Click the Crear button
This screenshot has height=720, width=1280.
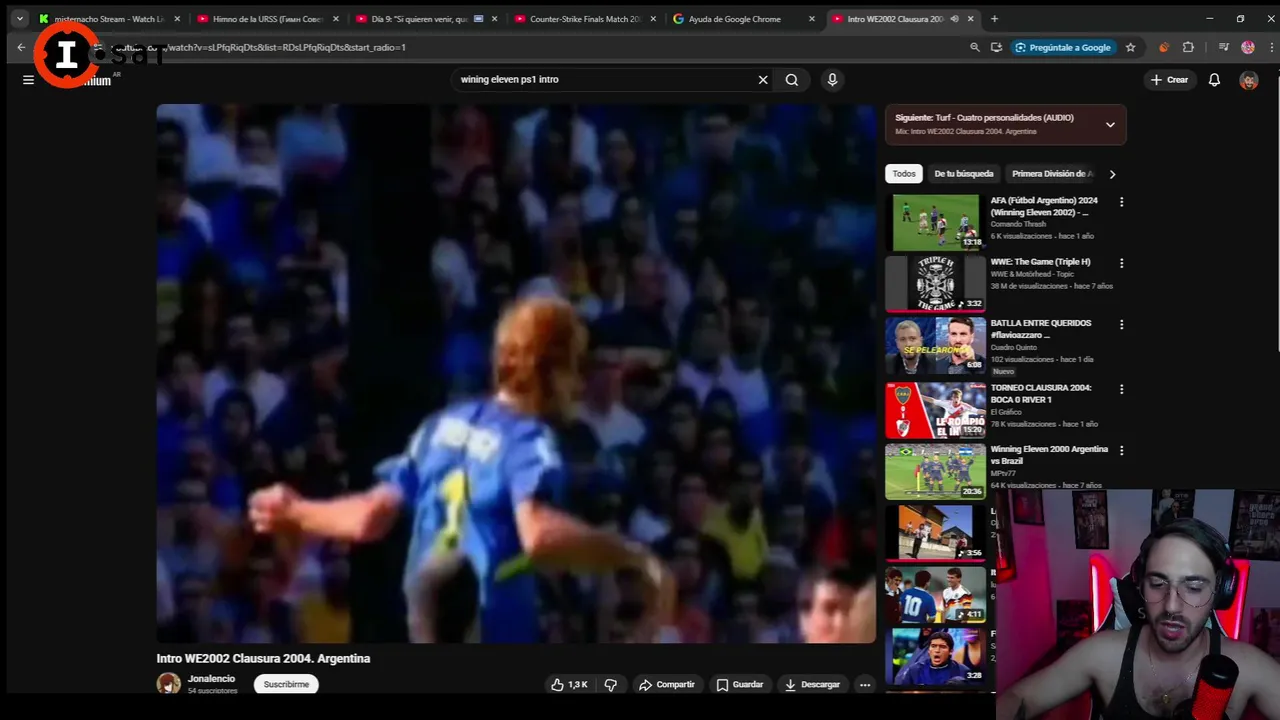(1169, 80)
